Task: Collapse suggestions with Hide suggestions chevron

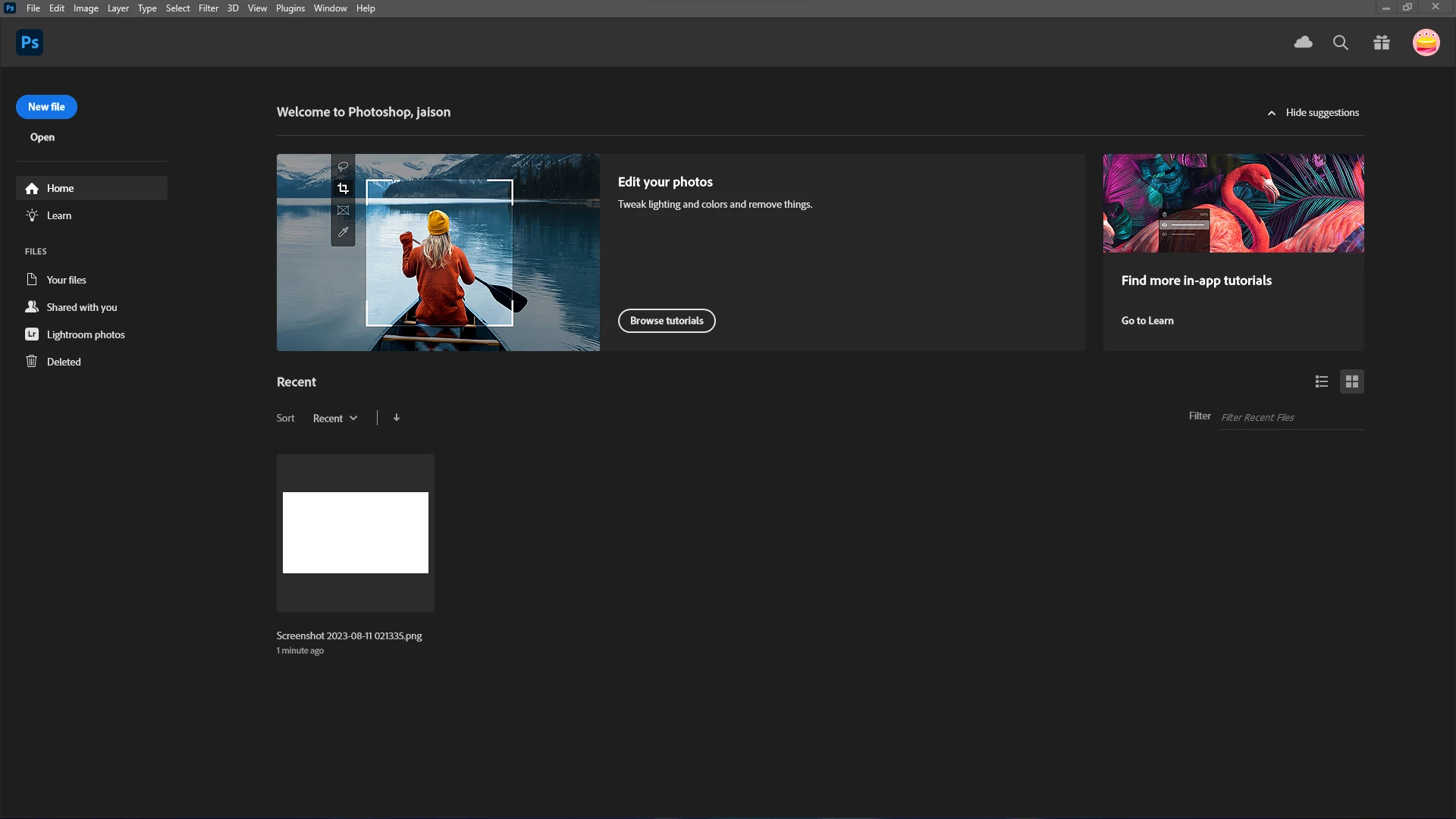Action: 1272,113
